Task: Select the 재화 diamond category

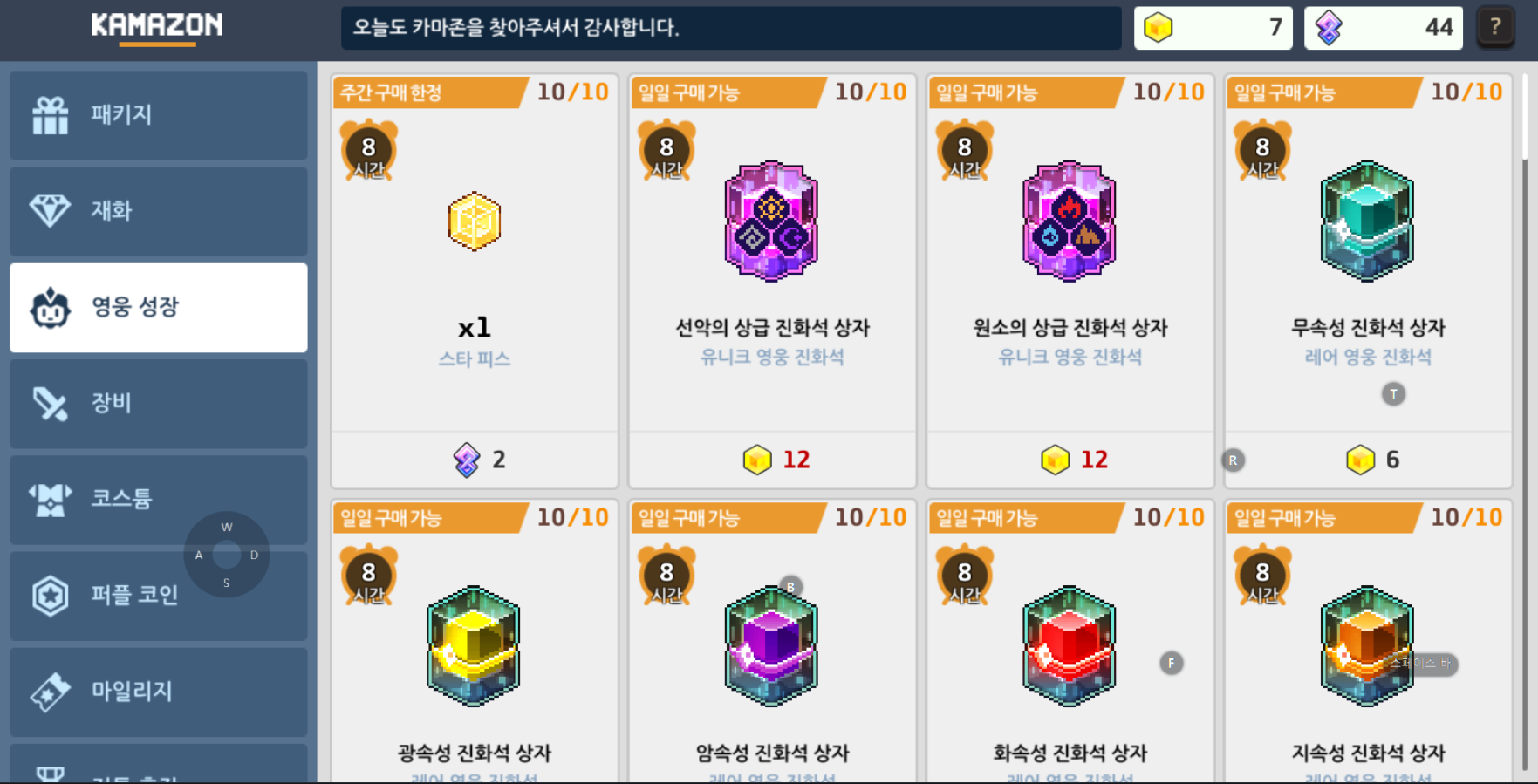Action: 158,211
